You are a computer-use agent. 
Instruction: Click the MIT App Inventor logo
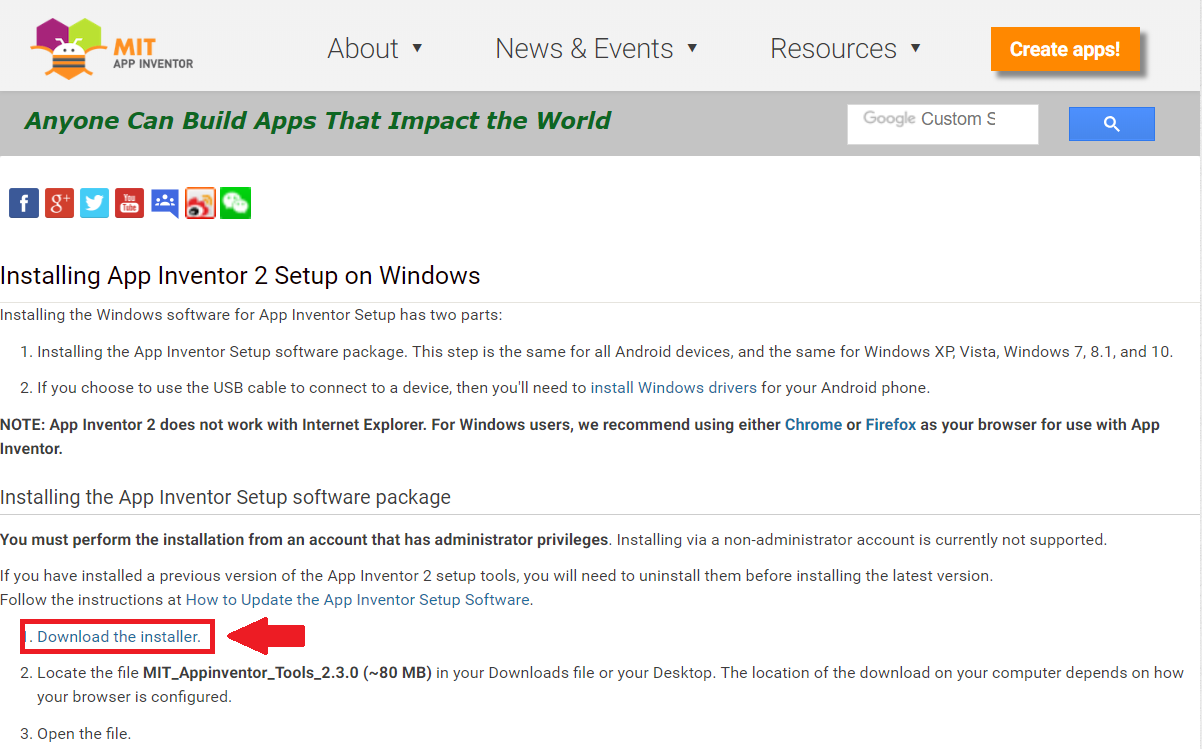110,45
